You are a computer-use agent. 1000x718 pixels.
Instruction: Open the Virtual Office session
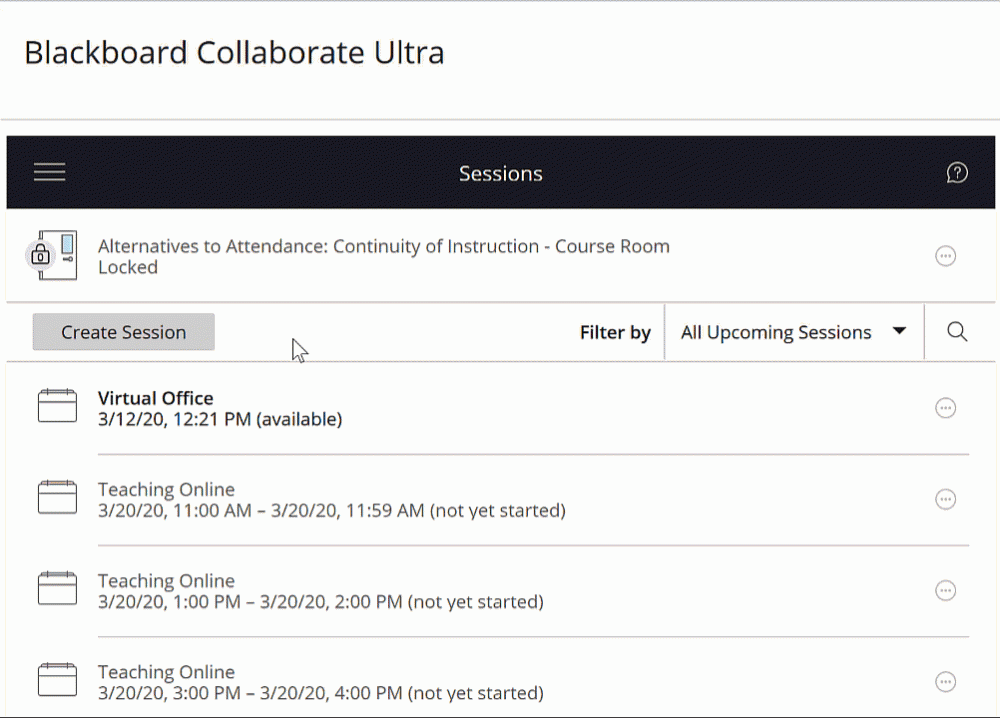[155, 398]
